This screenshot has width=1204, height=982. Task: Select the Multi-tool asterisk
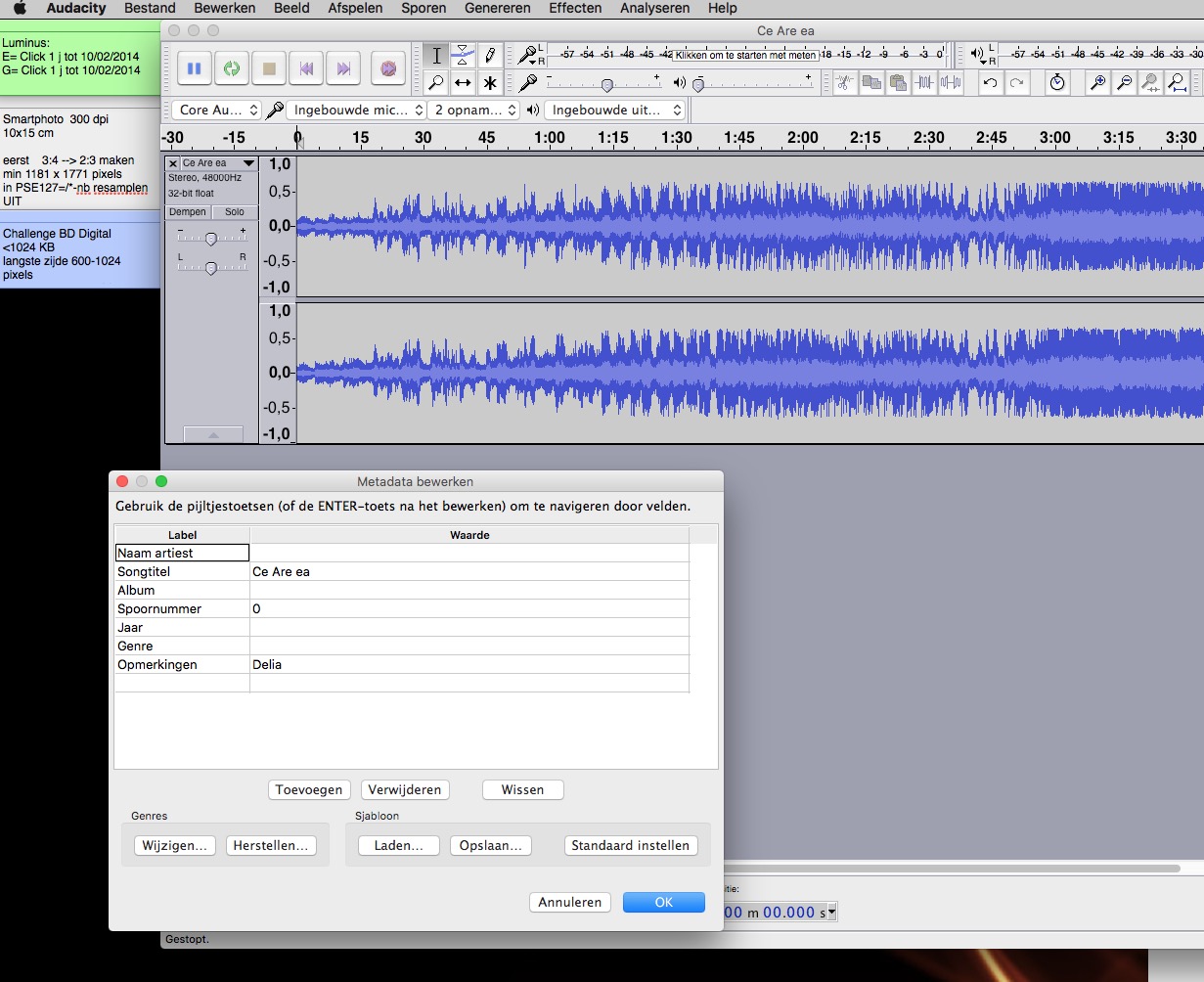489,83
